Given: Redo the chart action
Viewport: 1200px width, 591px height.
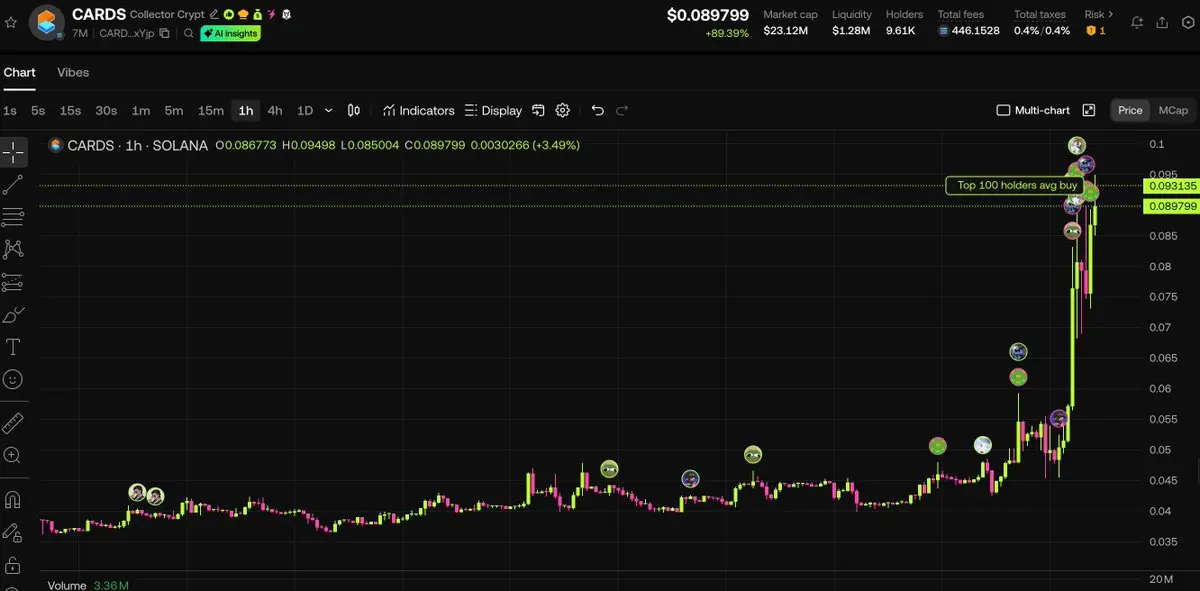Looking at the screenshot, I should (x=622, y=110).
